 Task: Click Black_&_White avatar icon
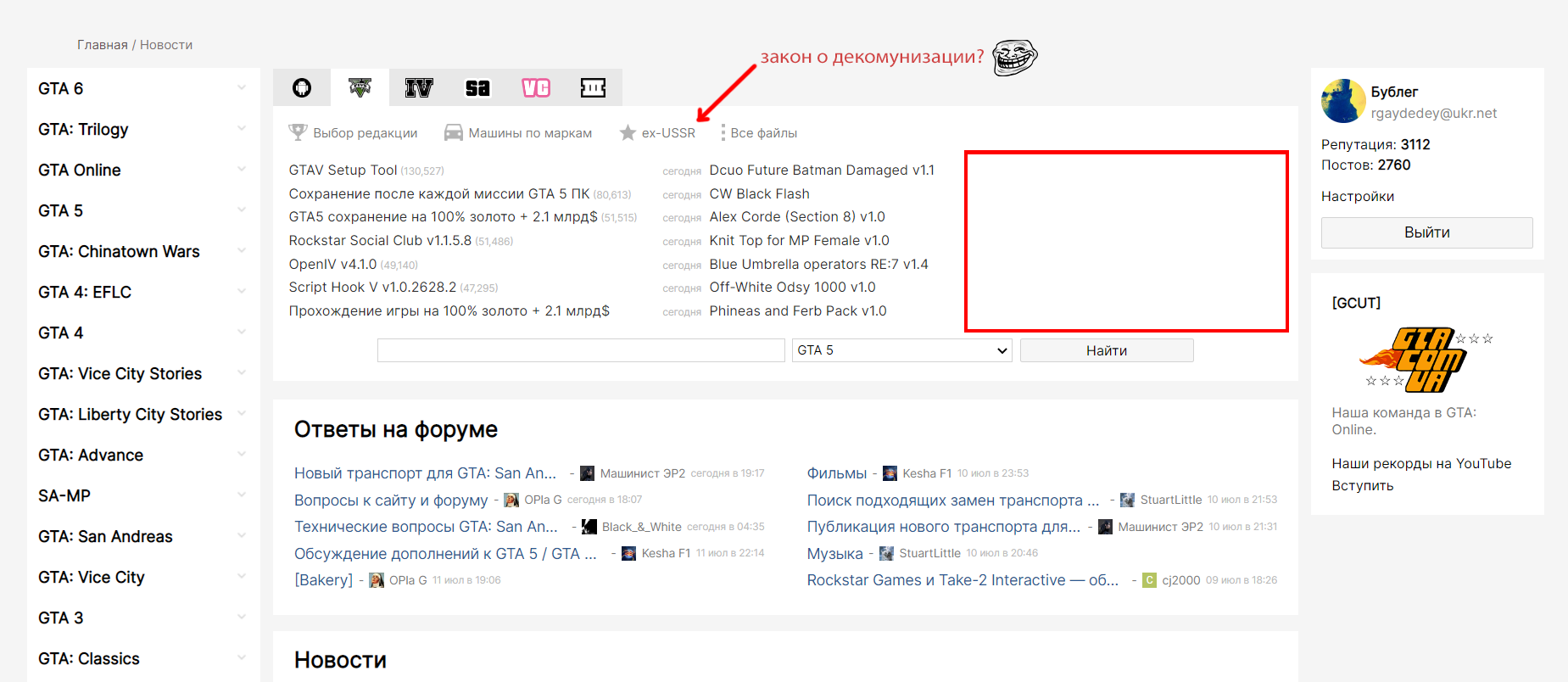[589, 527]
